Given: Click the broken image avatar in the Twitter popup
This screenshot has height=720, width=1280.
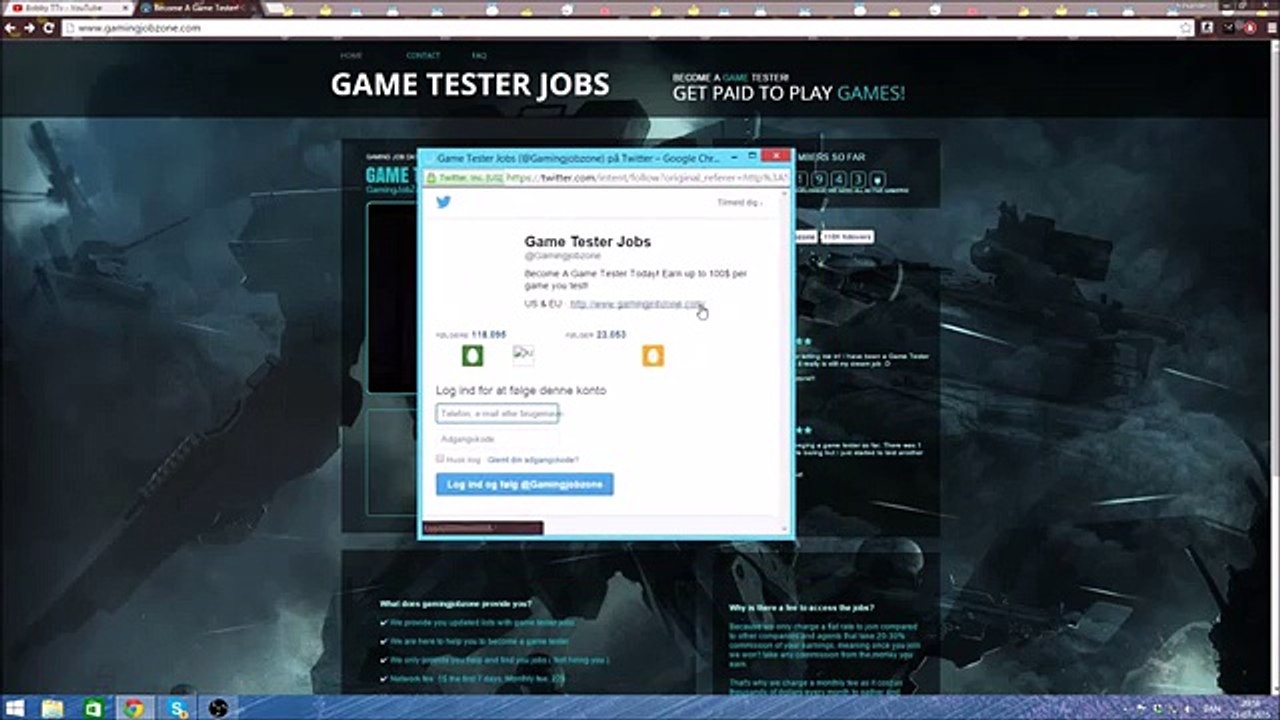Looking at the screenshot, I should [523, 354].
